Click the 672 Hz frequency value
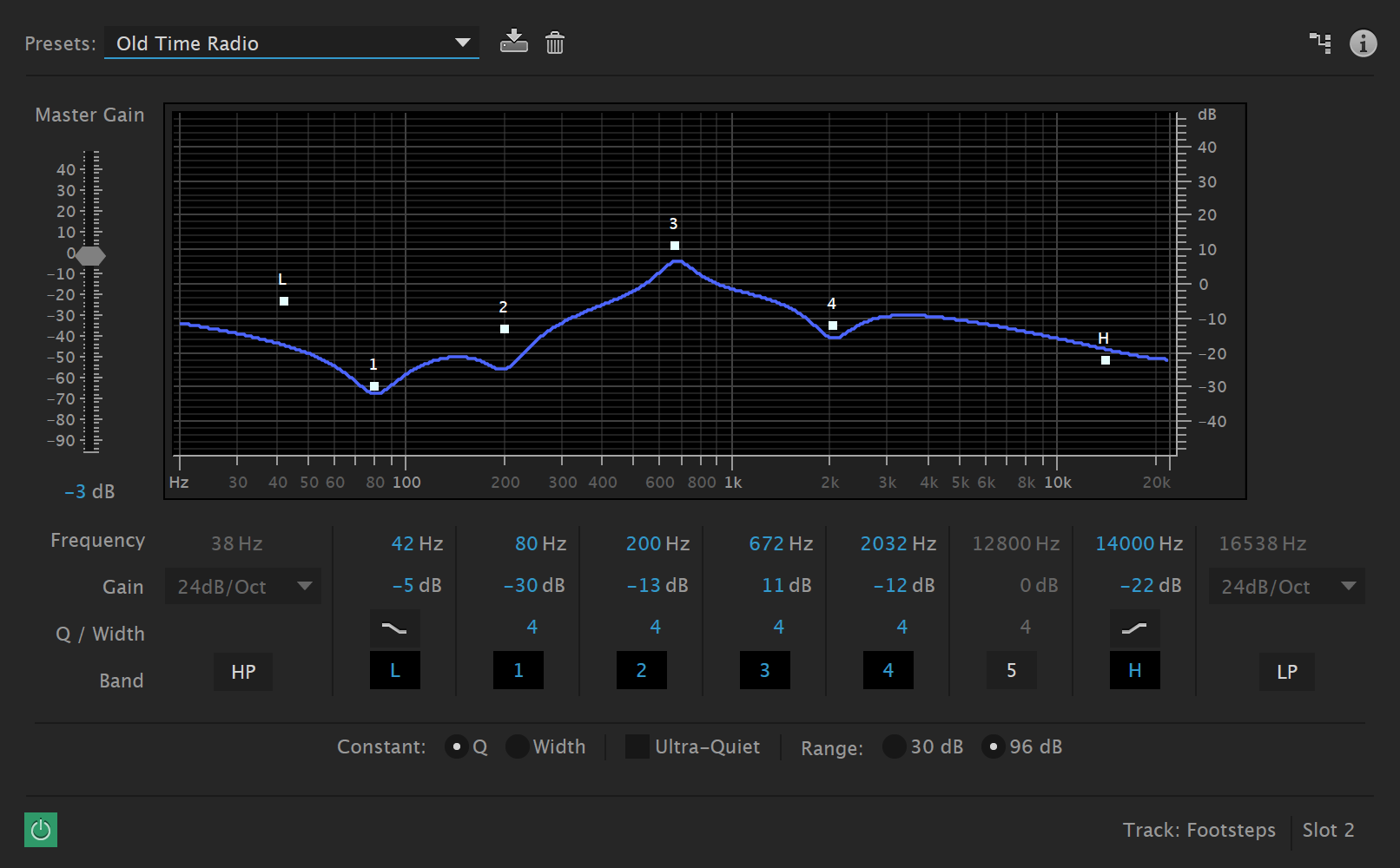Screen dimensions: 1400x868 [x=780, y=544]
